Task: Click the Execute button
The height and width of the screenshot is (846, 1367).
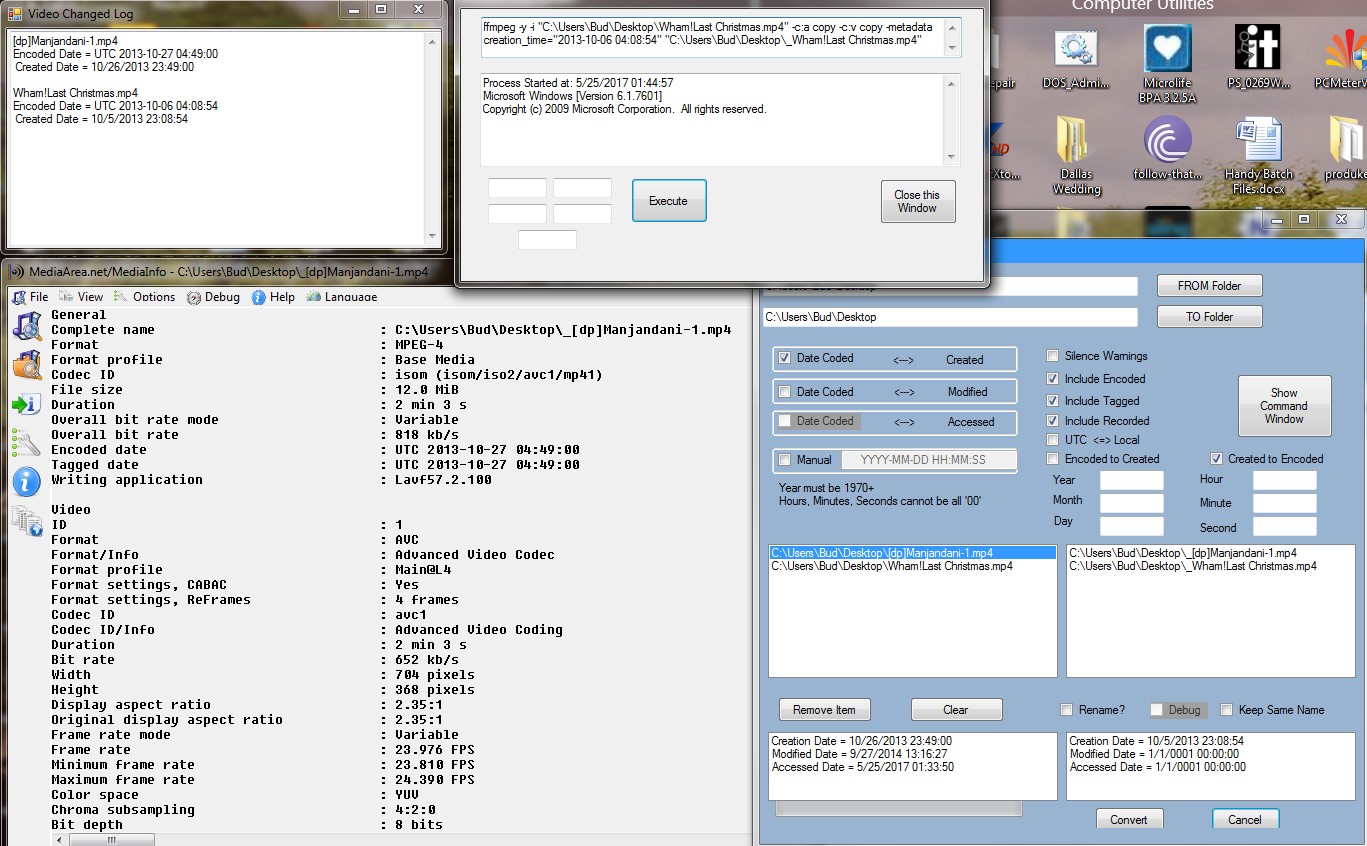Action: [x=669, y=201]
